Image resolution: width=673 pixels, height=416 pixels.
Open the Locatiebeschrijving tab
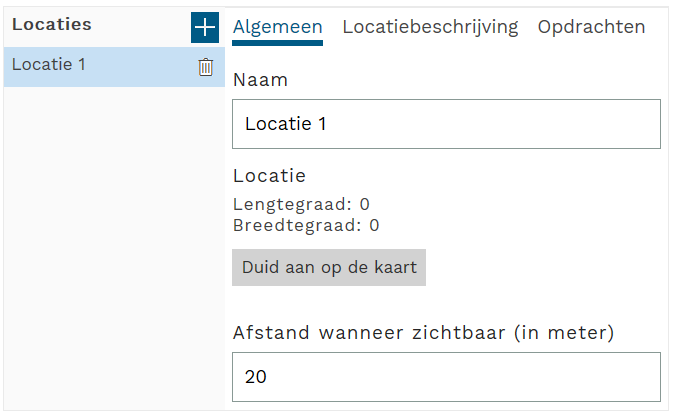[430, 27]
